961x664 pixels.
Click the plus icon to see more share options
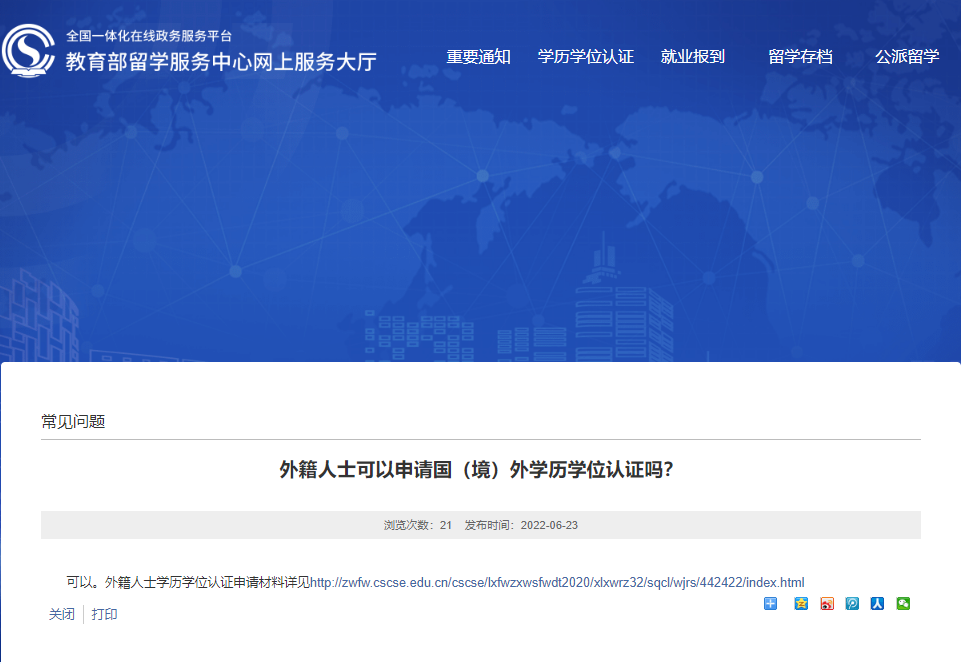[770, 604]
